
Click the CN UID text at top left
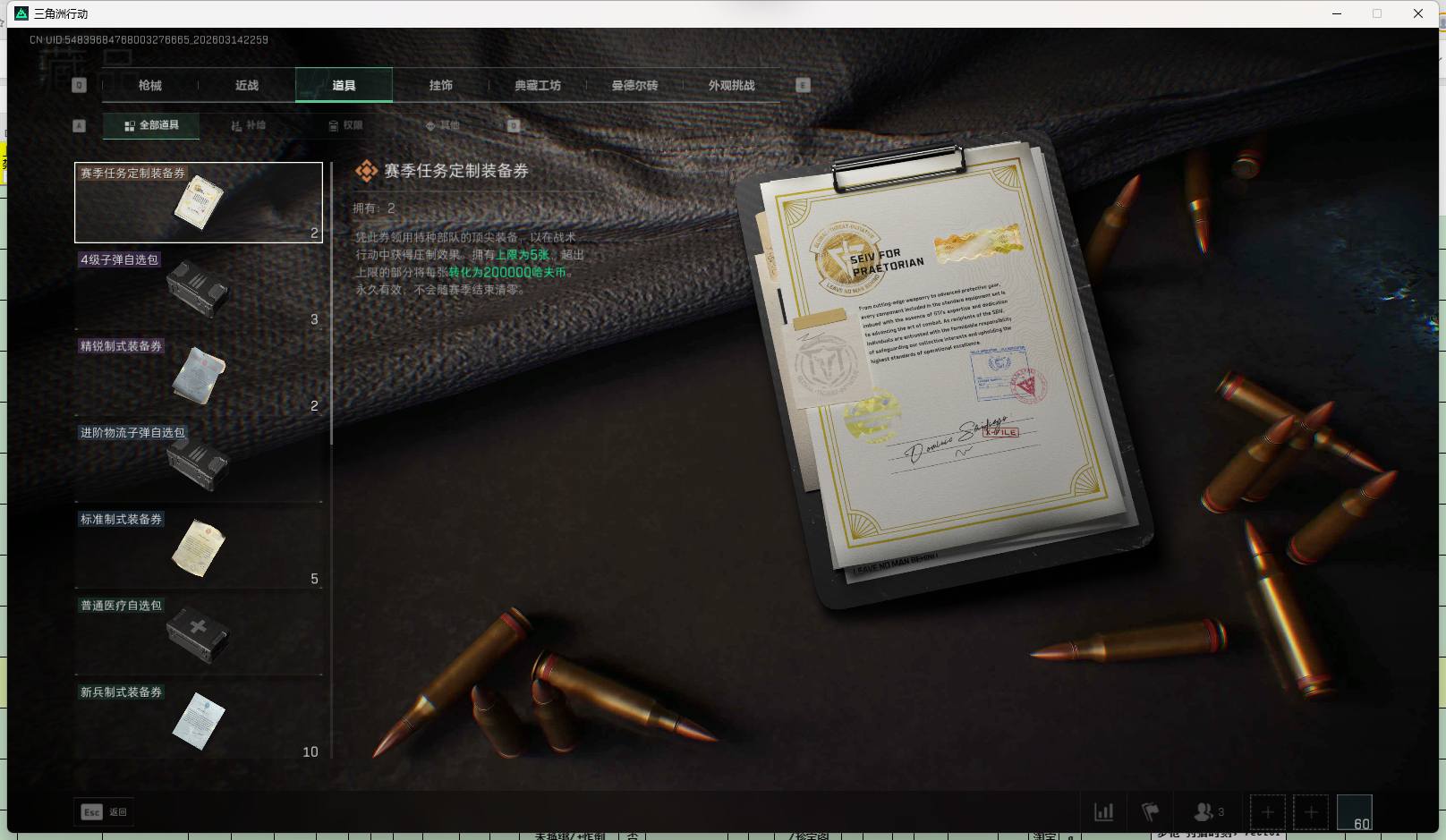pos(149,40)
